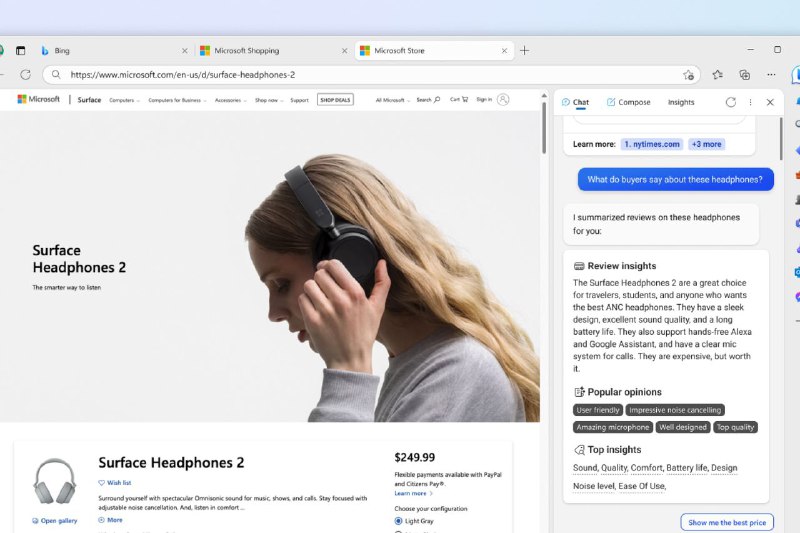The height and width of the screenshot is (533, 800).
Task: Open the Collections icon in browser toolbar
Action: (x=744, y=74)
